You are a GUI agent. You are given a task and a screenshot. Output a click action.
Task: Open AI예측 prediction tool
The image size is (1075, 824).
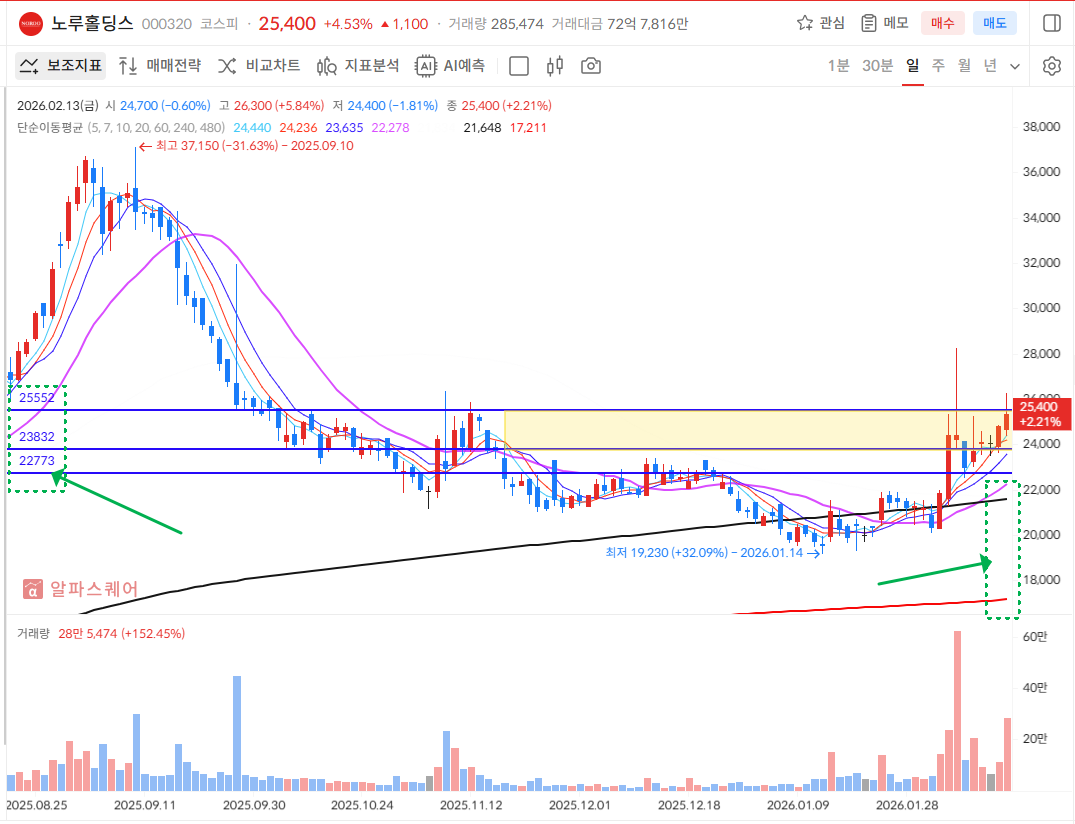(x=451, y=66)
